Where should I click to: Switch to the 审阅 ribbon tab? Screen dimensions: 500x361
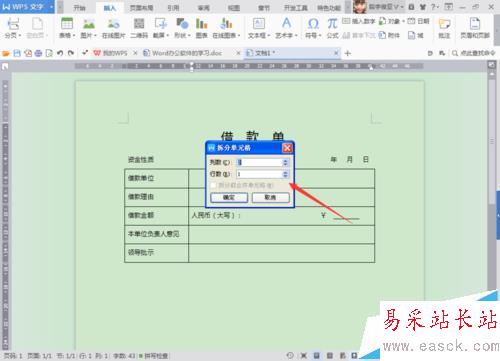point(203,8)
